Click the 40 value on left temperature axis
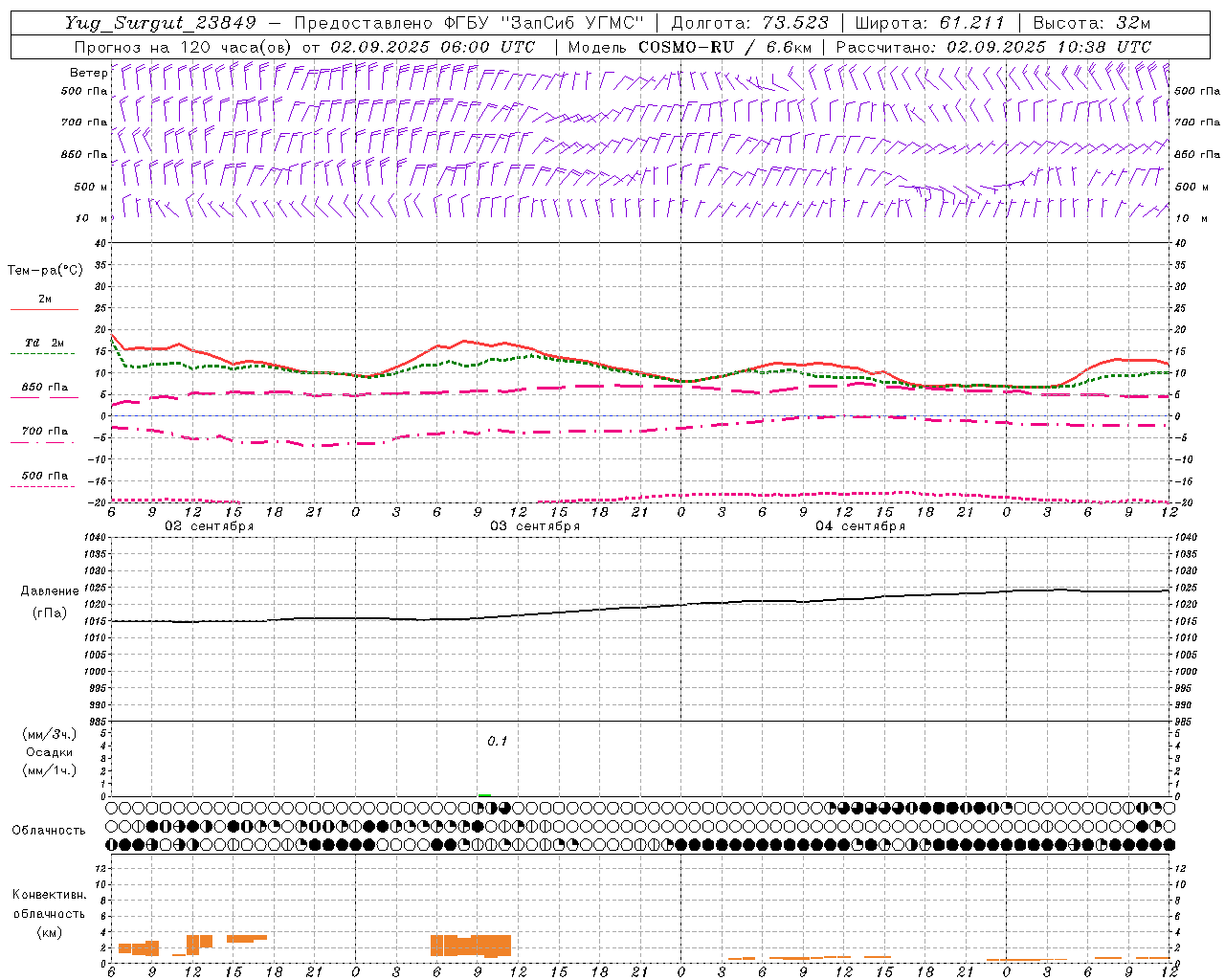1225x980 pixels. (101, 243)
